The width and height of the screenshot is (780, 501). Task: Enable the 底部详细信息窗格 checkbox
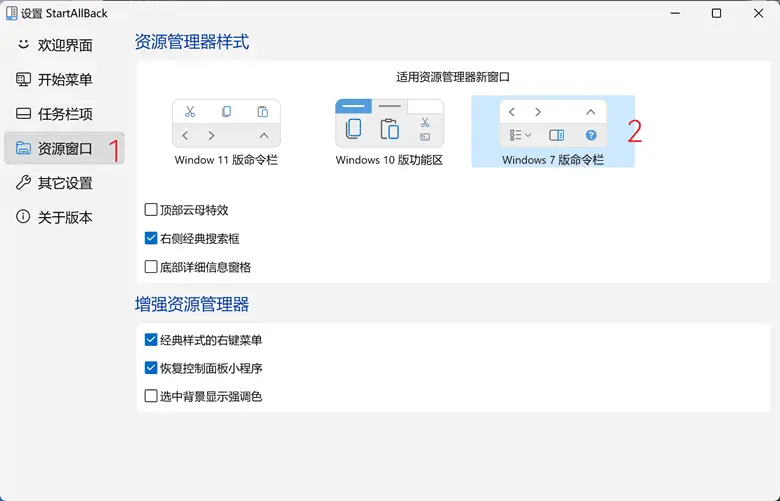click(x=151, y=267)
